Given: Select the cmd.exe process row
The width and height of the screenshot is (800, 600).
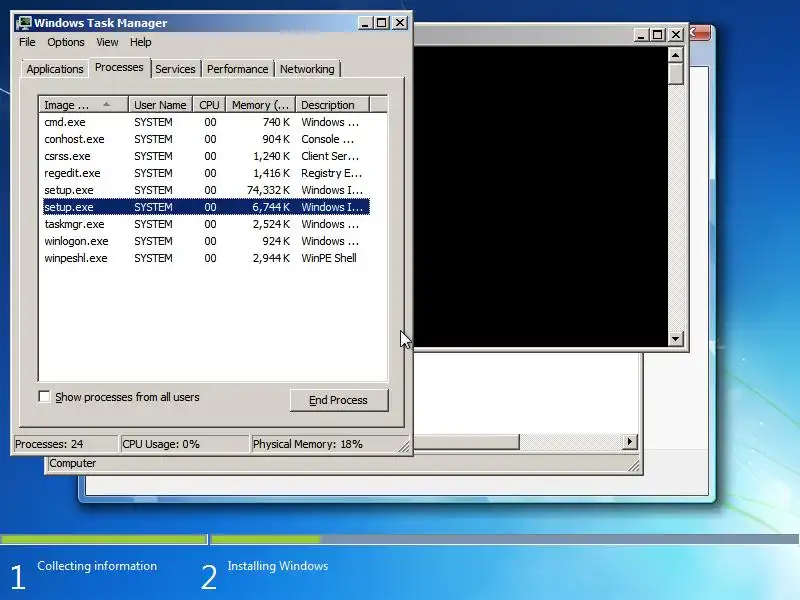Looking at the screenshot, I should (206, 122).
